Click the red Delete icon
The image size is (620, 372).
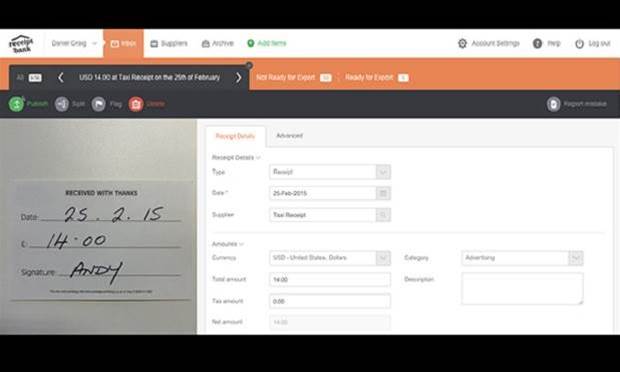tap(136, 104)
